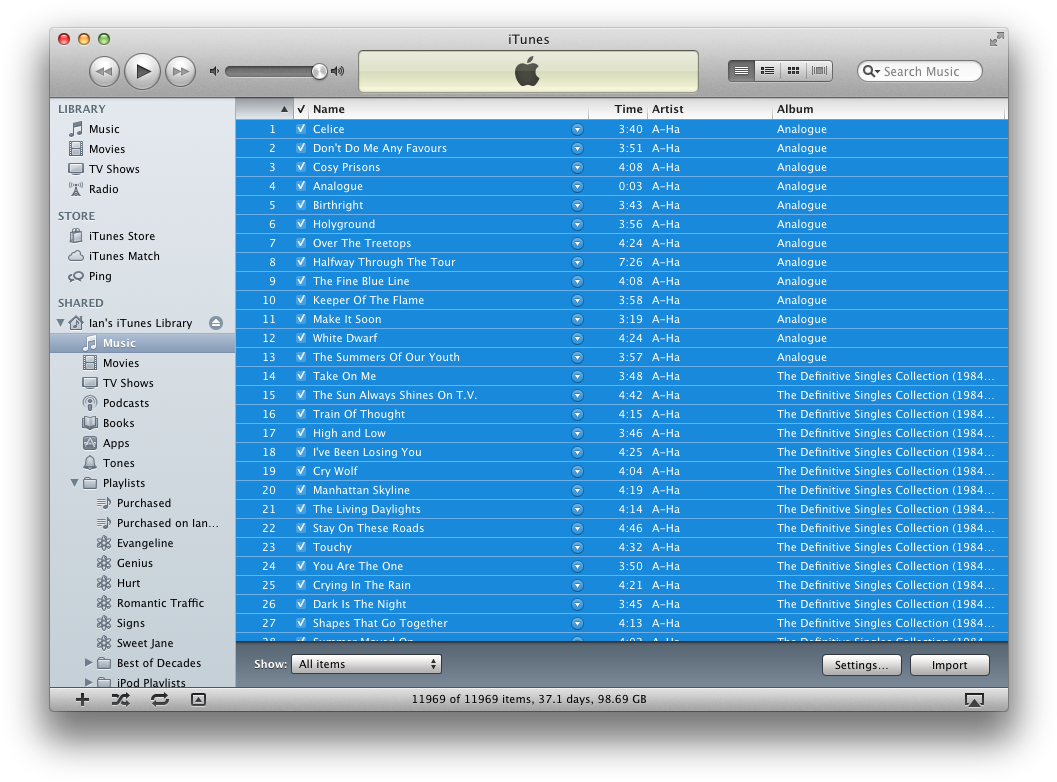Screen dimensions: 1057x782
Task: Uncheck "Cry Wolf" in the song list
Action: coord(301,470)
